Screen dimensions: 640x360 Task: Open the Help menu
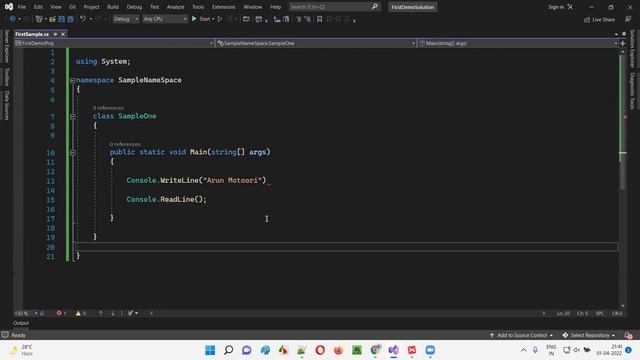[276, 7]
